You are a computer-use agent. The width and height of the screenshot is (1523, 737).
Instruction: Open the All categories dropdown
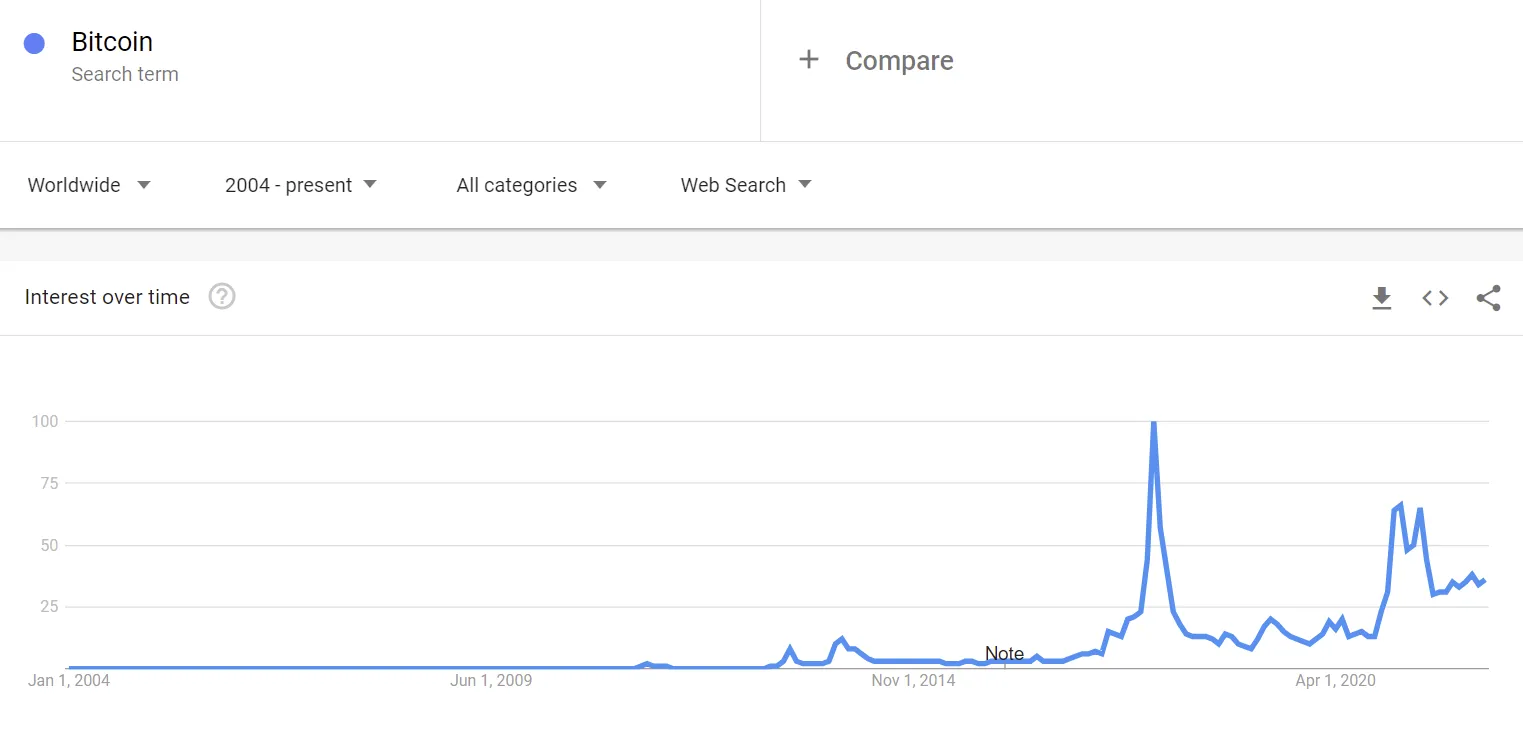pos(532,185)
